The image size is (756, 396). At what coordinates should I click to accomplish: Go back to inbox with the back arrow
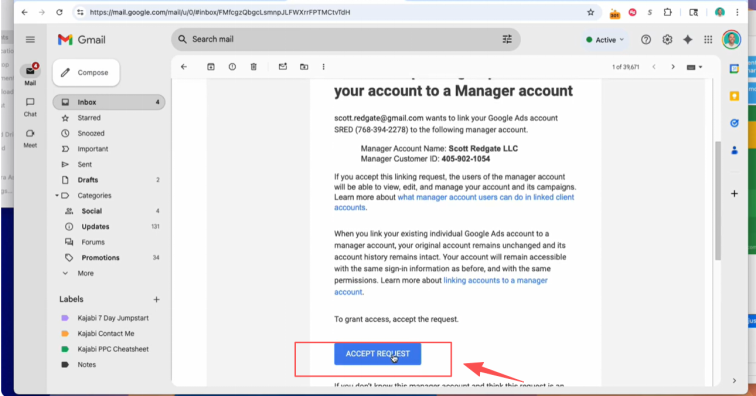[x=184, y=67]
